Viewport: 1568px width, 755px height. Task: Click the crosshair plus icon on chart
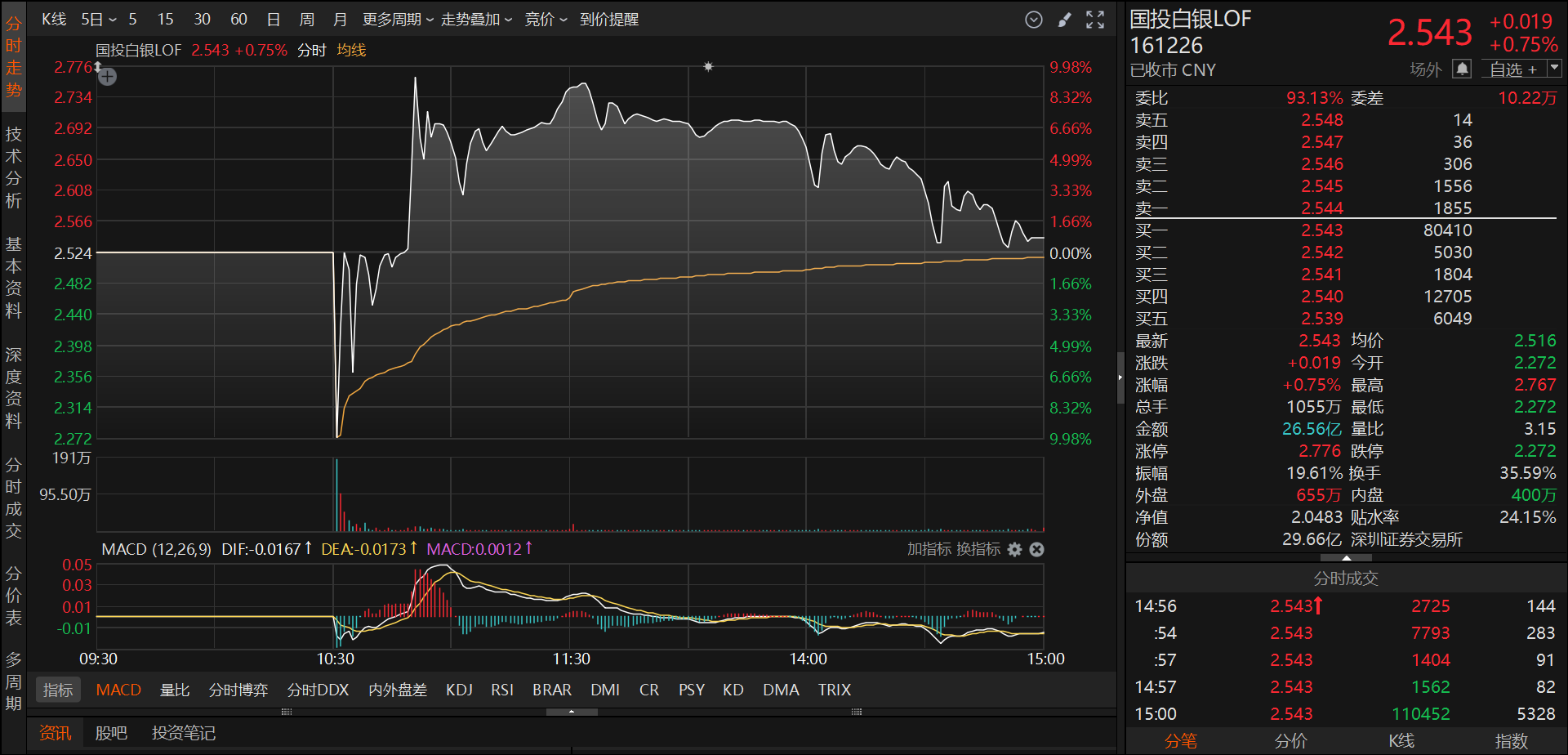click(x=108, y=77)
